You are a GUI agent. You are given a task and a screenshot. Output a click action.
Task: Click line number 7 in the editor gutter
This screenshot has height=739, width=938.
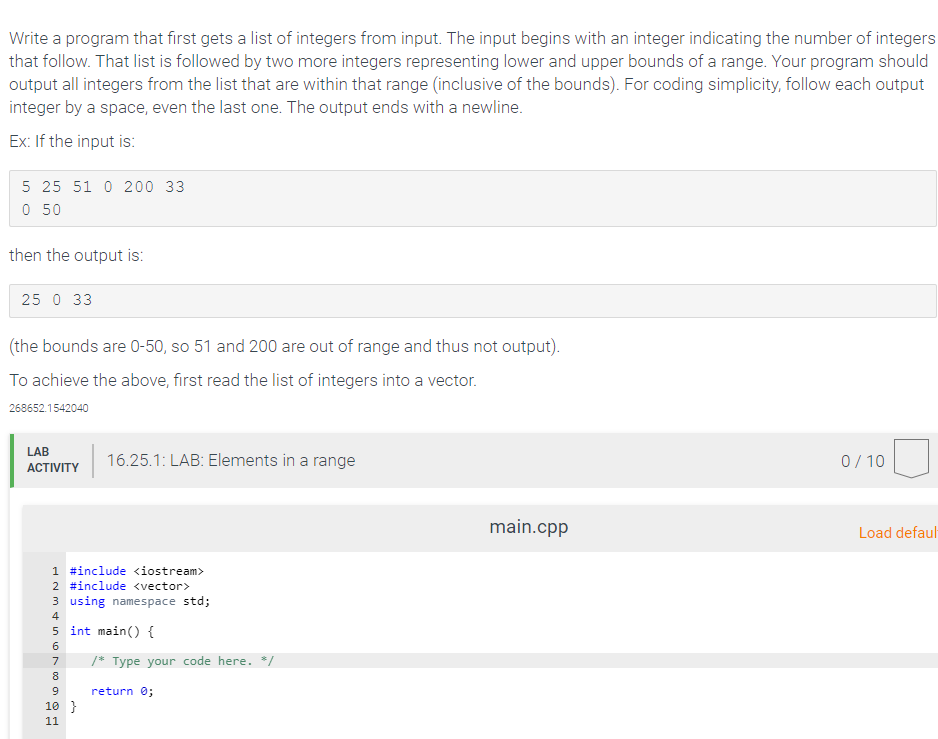point(55,660)
